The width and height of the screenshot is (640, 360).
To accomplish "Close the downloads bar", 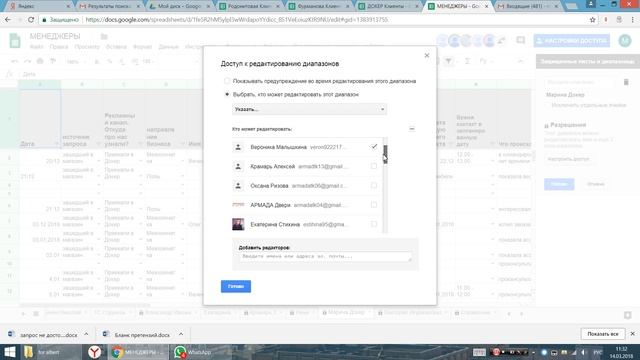I will point(633,334).
